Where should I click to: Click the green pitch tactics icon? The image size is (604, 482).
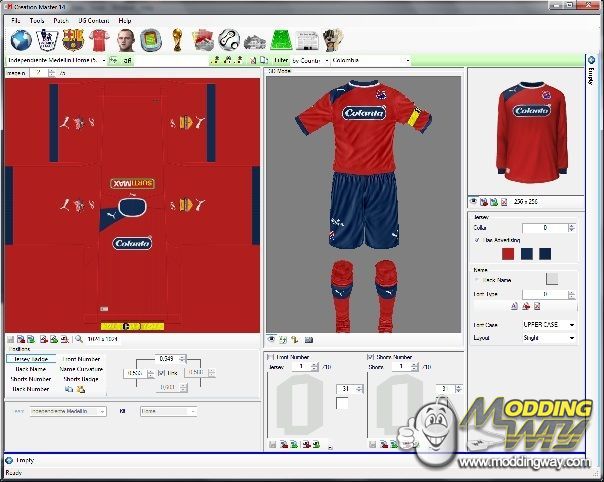(x=282, y=41)
